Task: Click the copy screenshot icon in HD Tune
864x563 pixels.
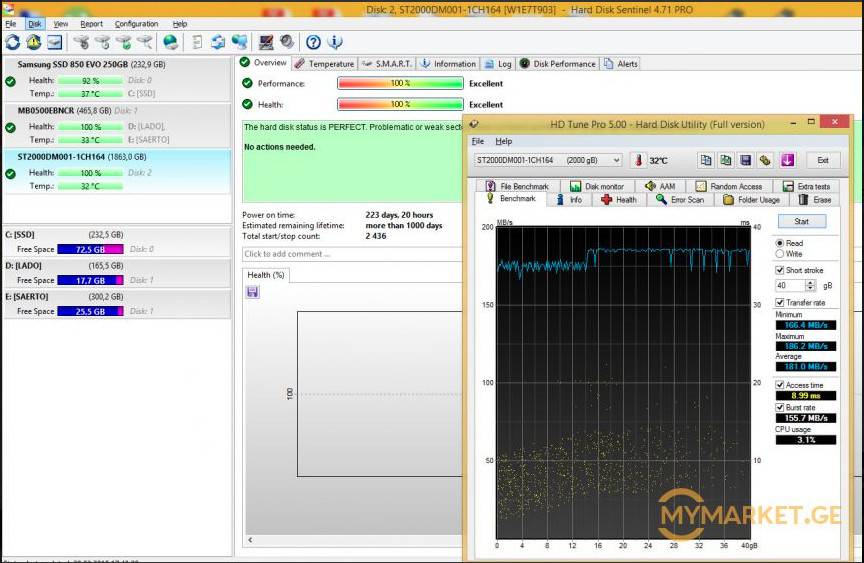Action: (x=726, y=160)
